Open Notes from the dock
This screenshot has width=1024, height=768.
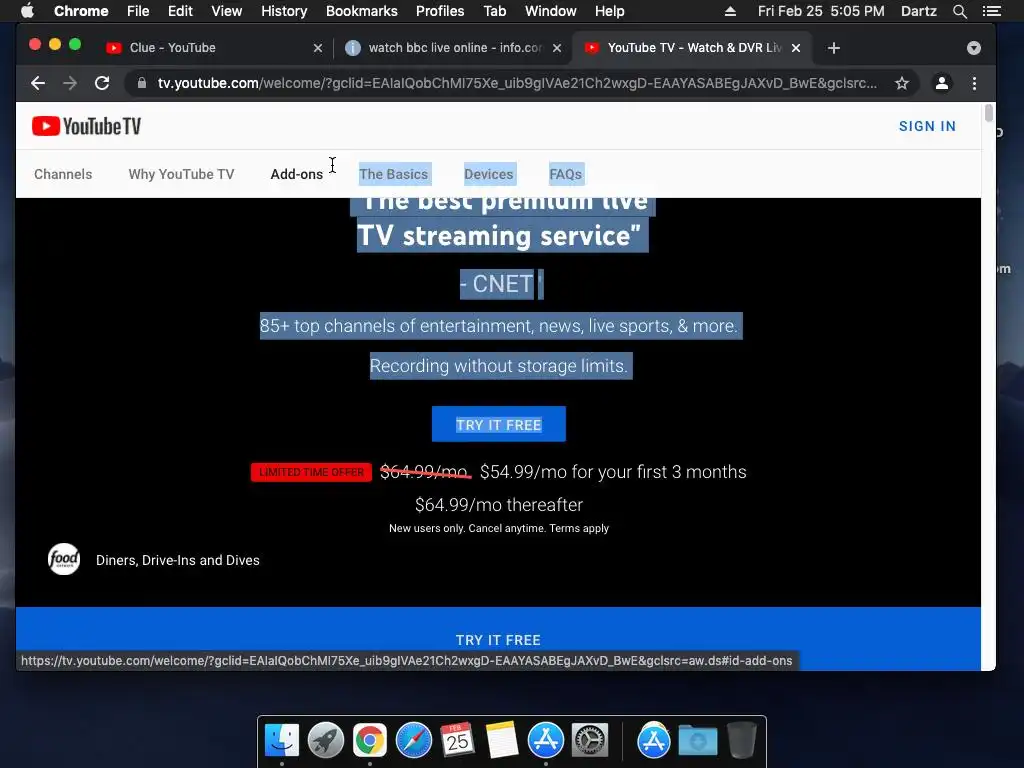(x=502, y=741)
